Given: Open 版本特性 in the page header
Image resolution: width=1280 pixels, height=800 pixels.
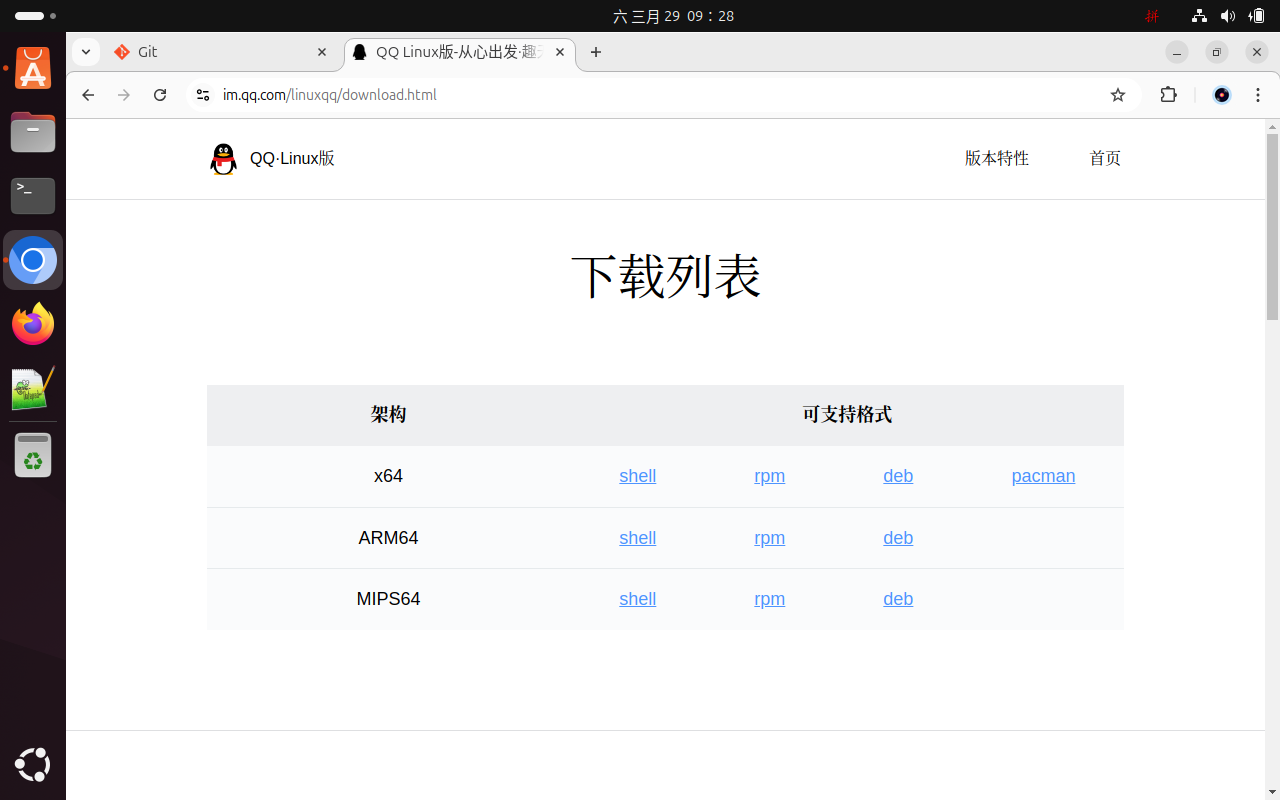Looking at the screenshot, I should coord(997,158).
